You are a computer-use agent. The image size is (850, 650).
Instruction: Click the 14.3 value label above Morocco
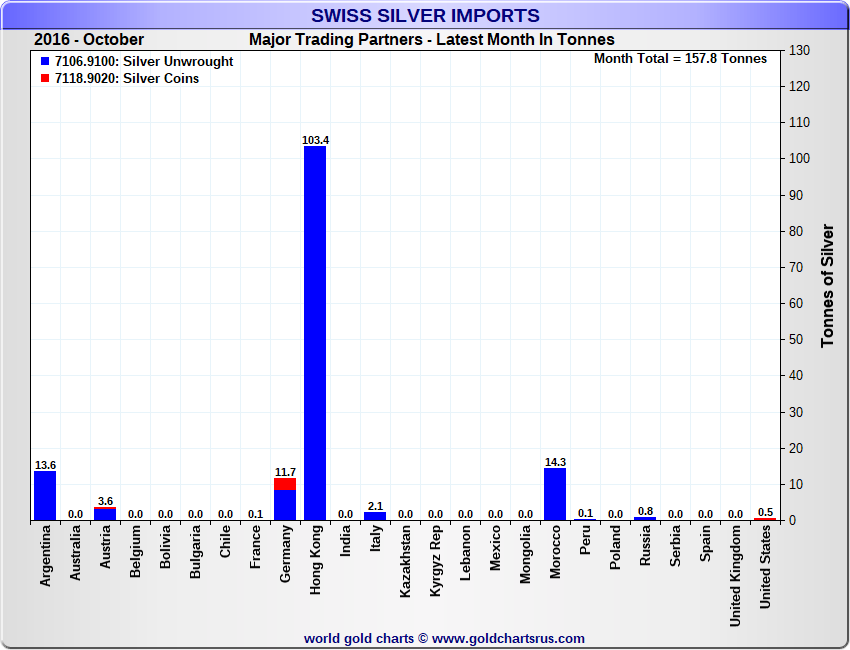[555, 462]
